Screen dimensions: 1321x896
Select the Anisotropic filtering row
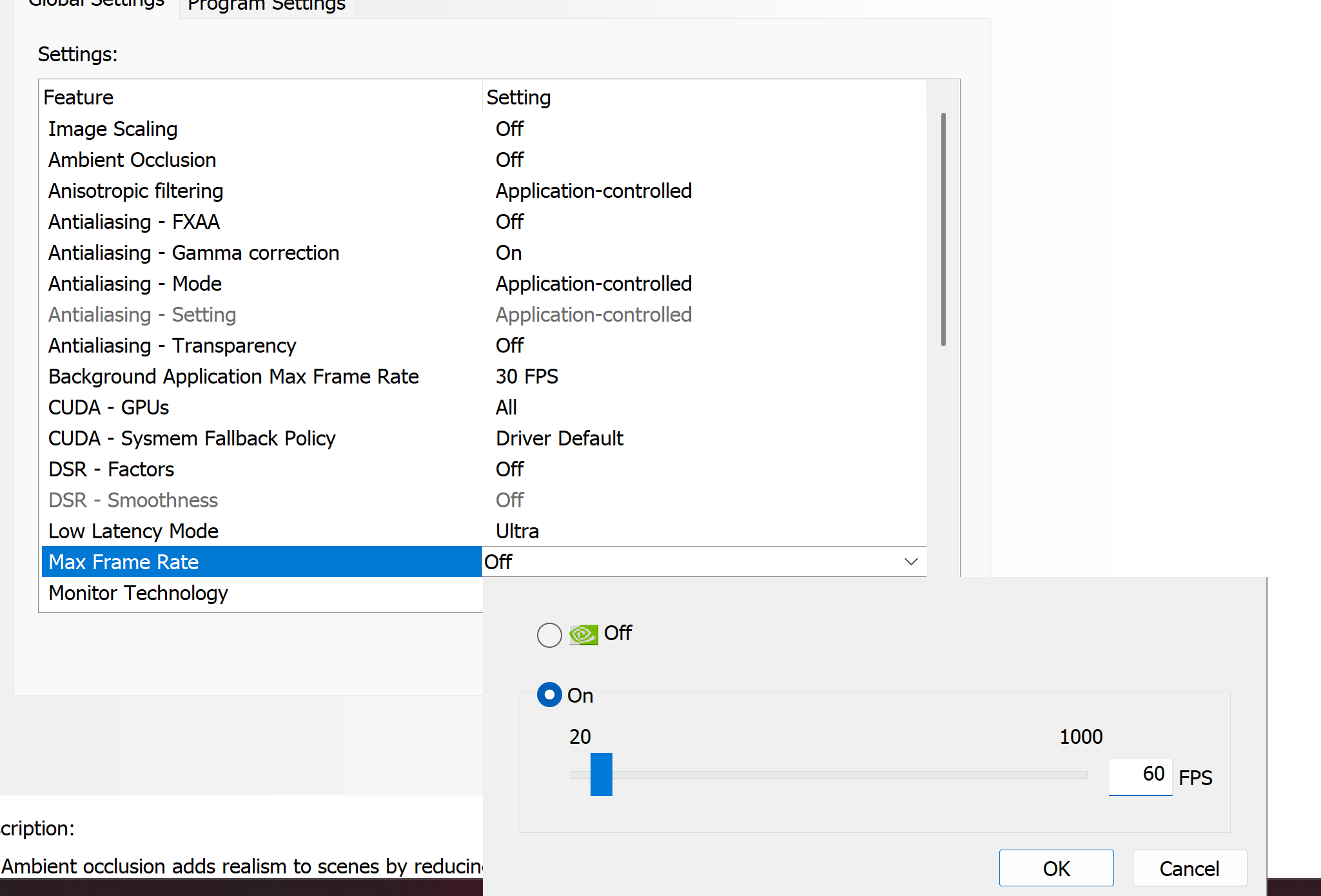[135, 191]
